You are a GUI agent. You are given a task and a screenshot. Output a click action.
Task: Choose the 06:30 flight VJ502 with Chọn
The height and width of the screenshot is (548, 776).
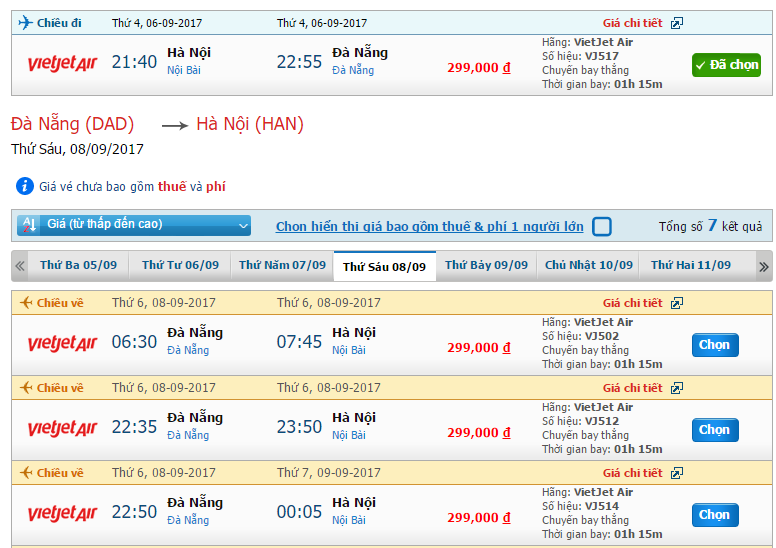pyautogui.click(x=715, y=345)
